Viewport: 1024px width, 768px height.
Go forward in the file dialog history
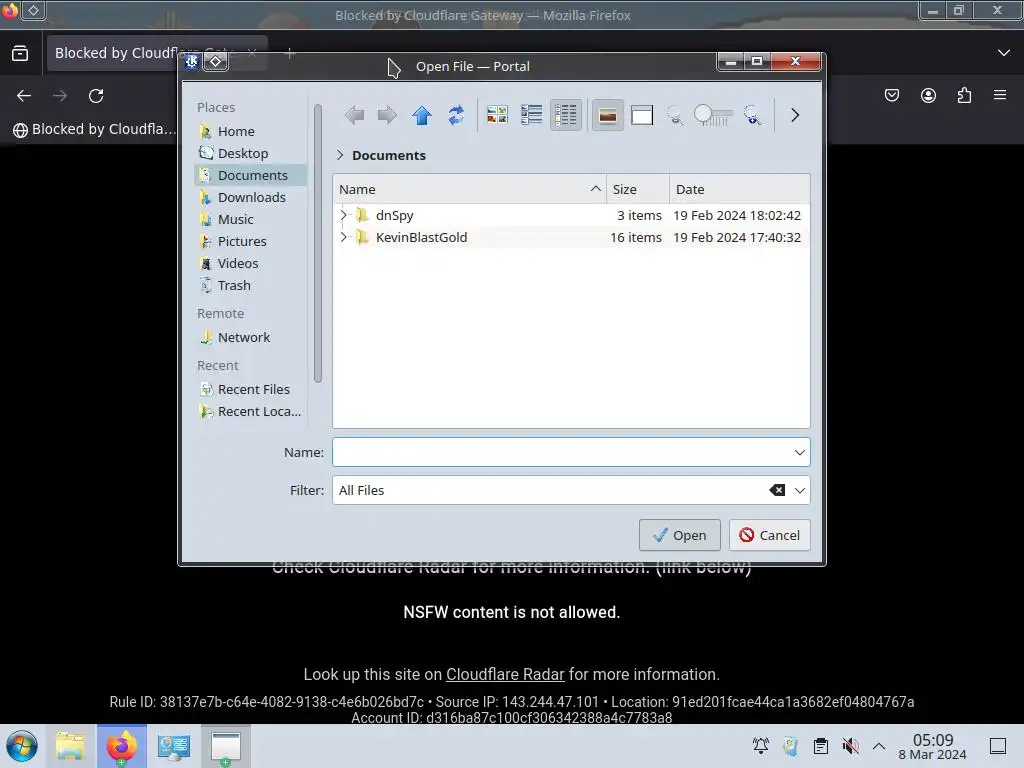click(387, 116)
